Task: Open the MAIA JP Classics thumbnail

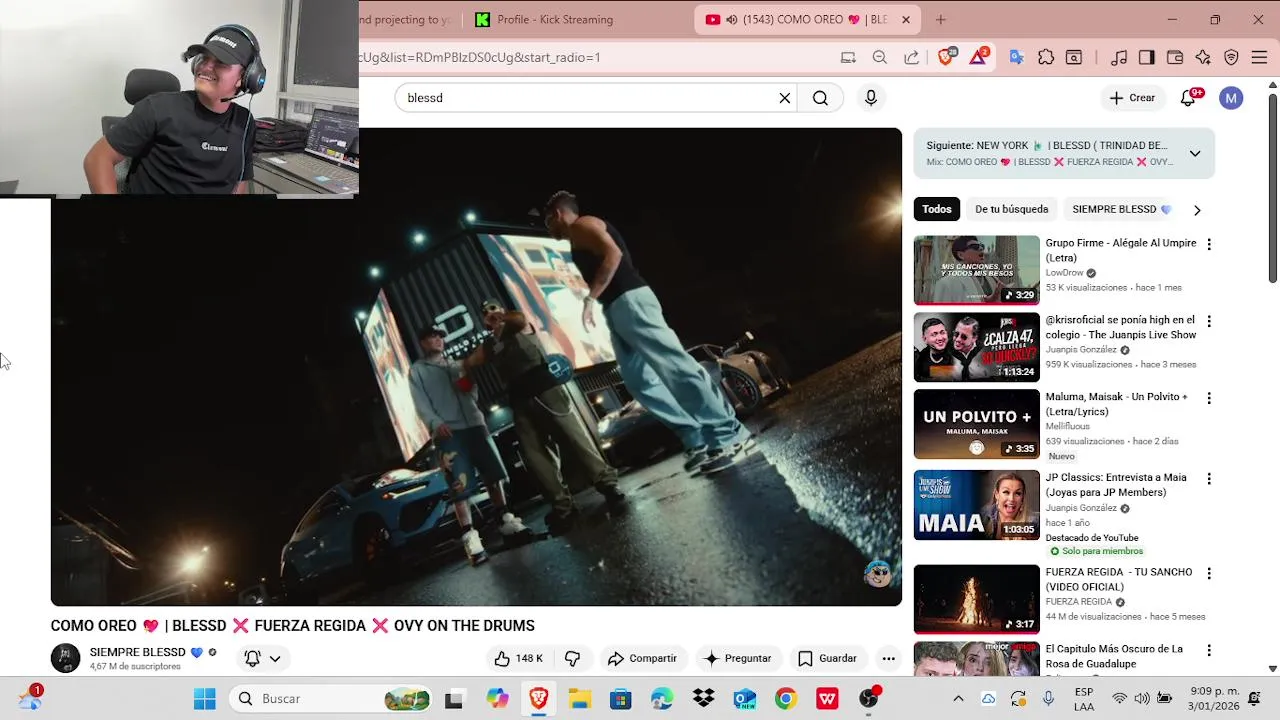Action: (x=977, y=505)
